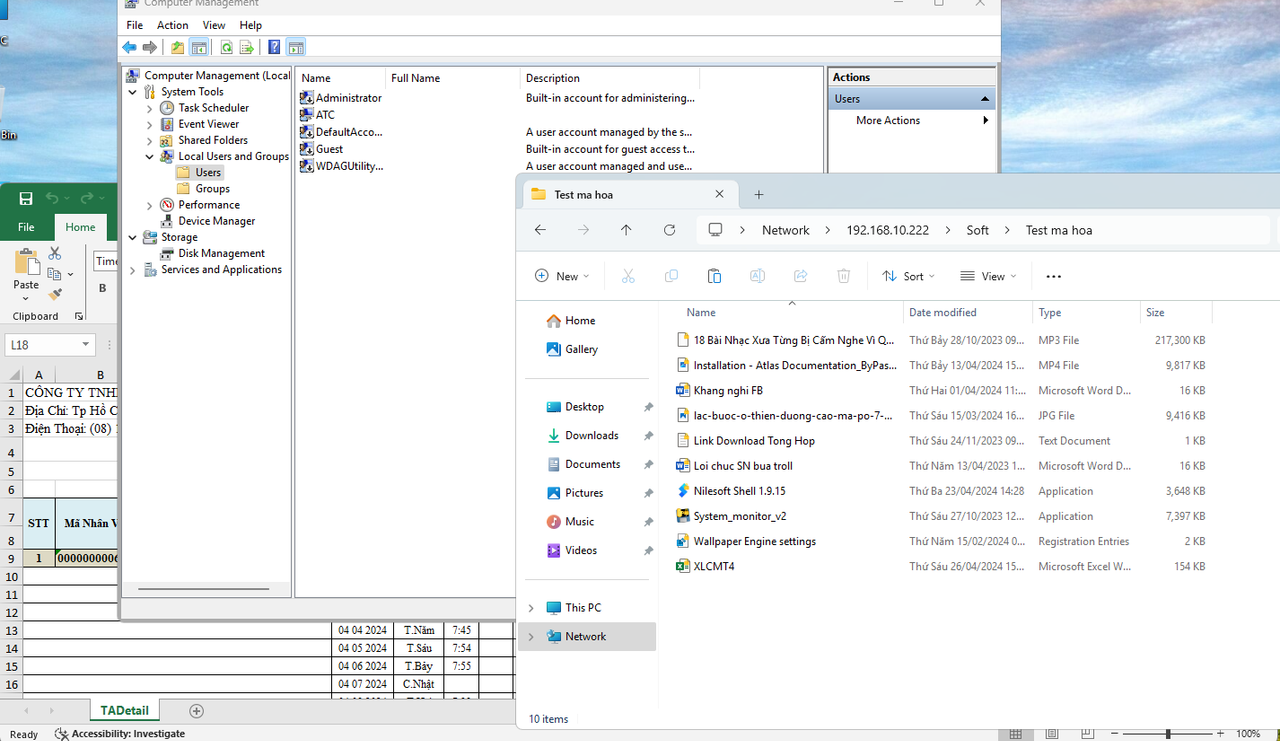Click Paste clipboard icon in Excel

click(x=26, y=263)
